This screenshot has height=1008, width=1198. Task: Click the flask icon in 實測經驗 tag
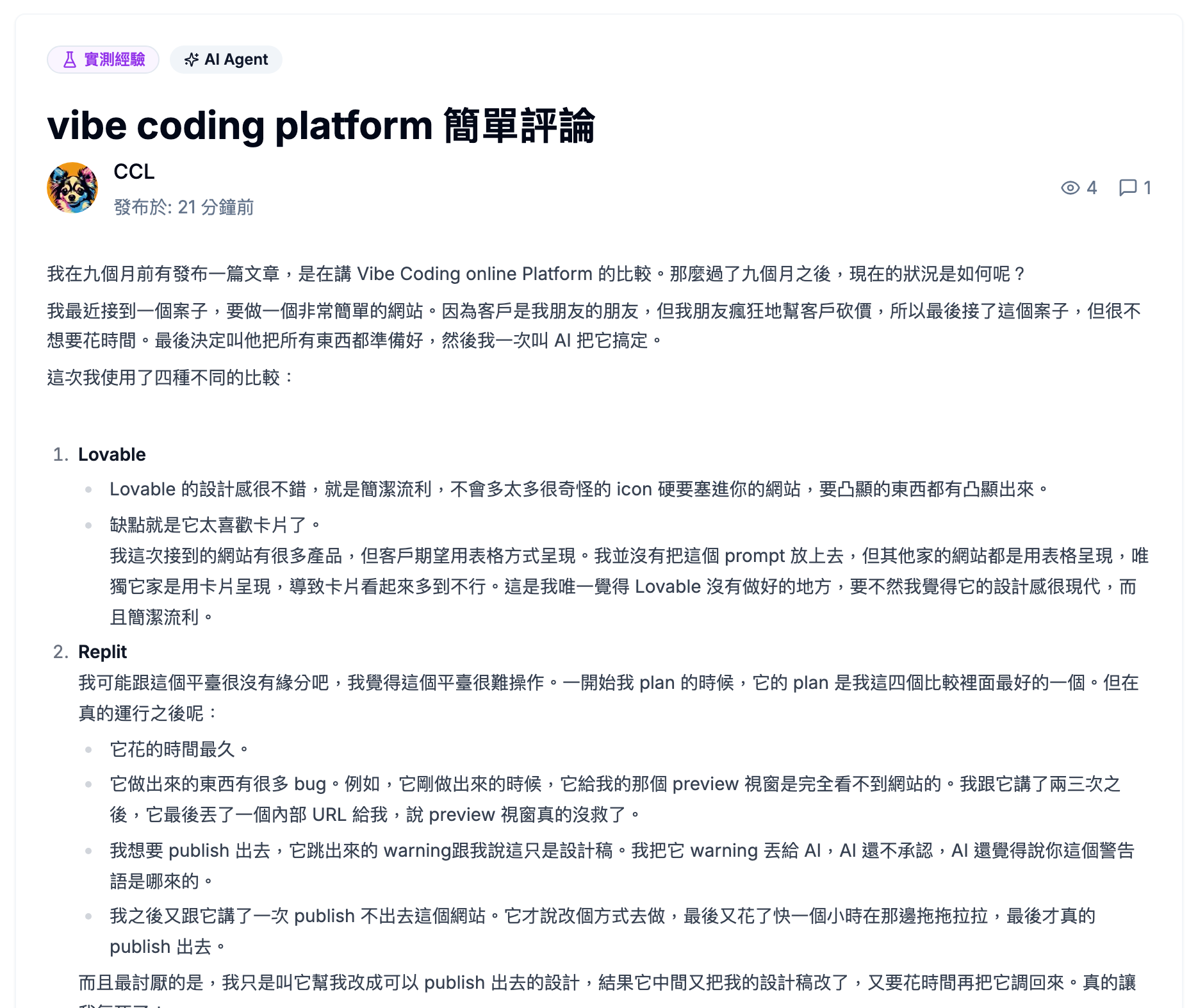point(70,60)
